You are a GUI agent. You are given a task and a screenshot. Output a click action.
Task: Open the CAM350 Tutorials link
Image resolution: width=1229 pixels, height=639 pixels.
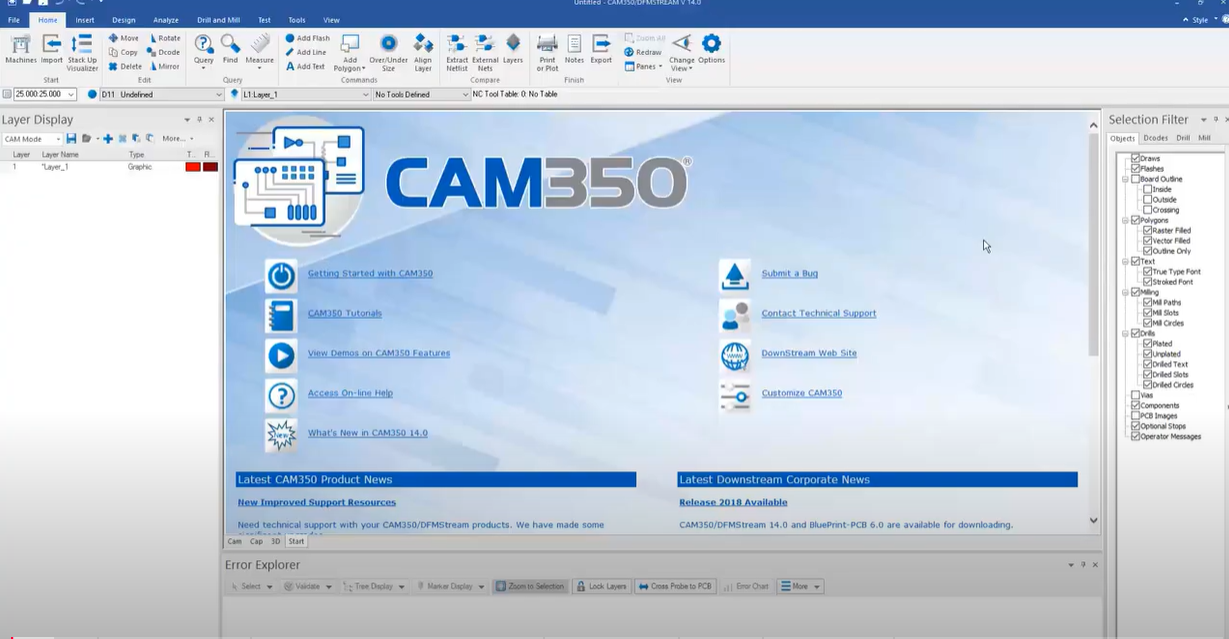point(345,313)
